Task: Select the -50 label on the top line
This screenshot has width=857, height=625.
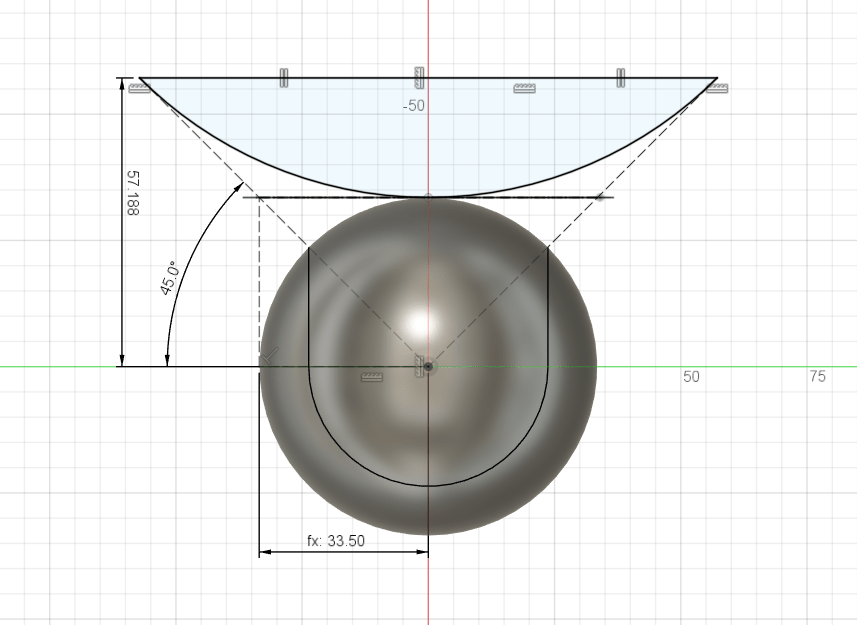Action: (413, 105)
